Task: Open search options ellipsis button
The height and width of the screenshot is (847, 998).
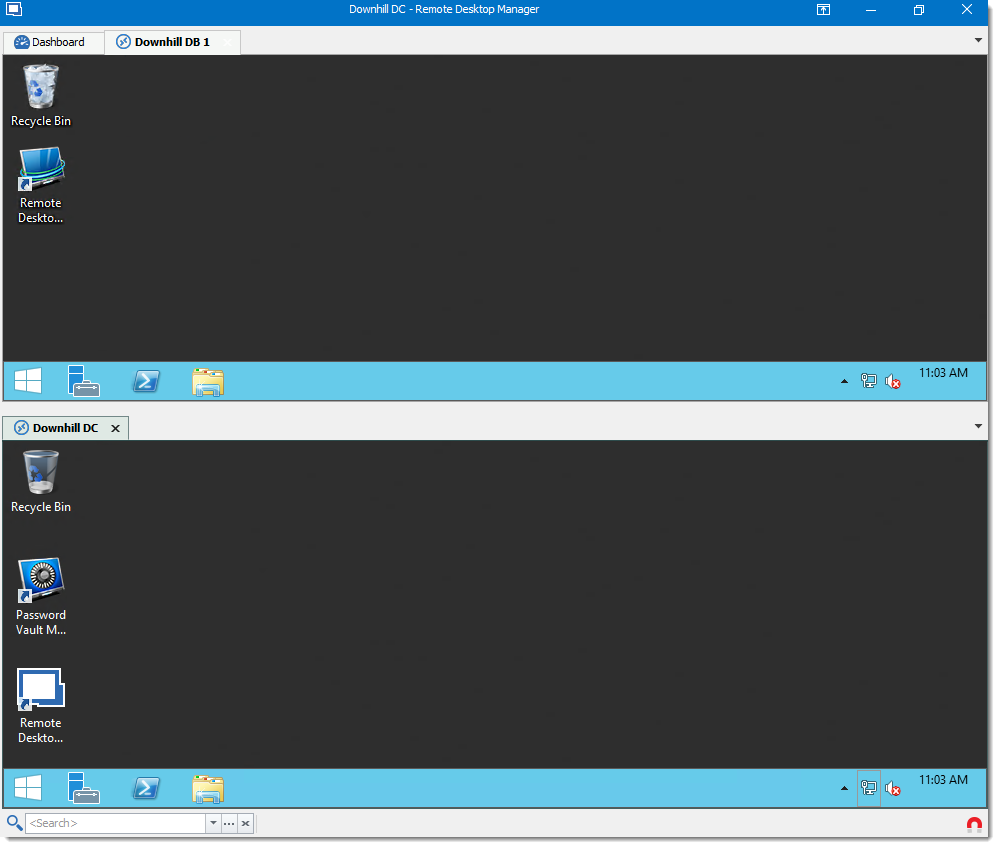Action: click(229, 823)
